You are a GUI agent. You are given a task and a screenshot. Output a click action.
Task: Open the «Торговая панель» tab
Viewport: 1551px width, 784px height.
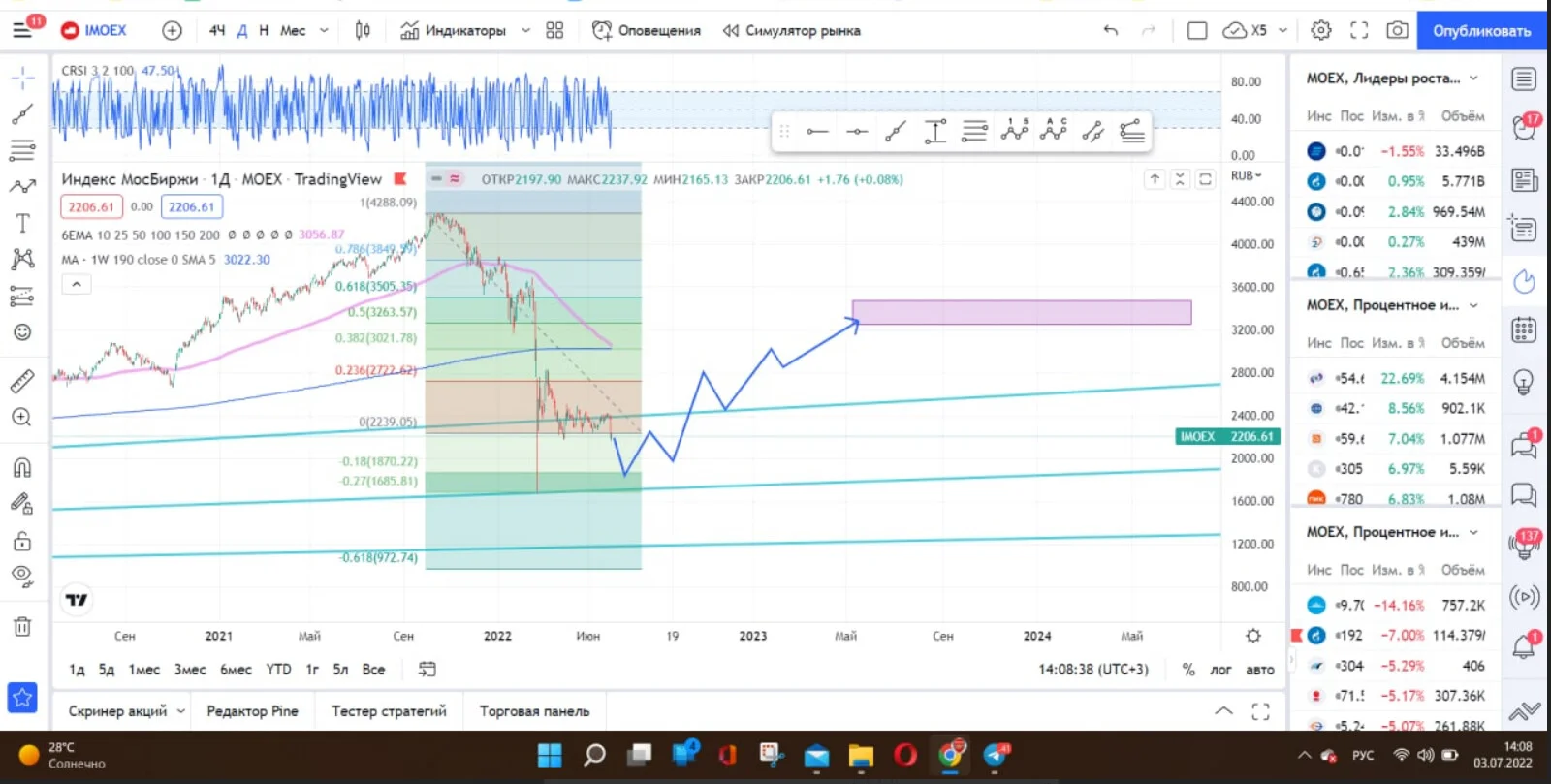tap(534, 711)
